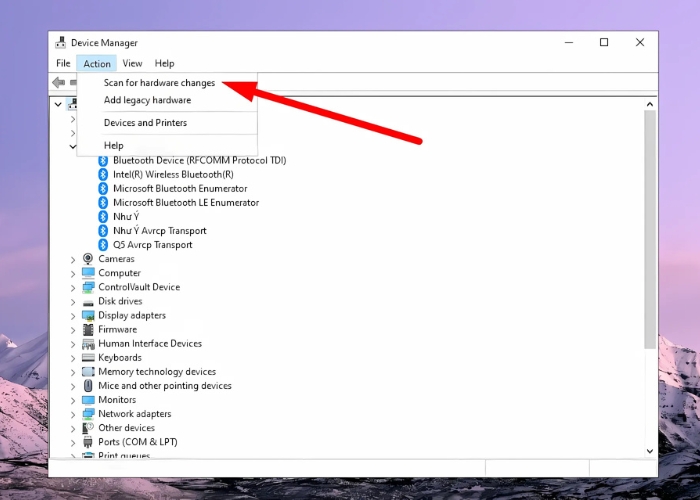Click the Network adapters category icon

click(x=88, y=413)
